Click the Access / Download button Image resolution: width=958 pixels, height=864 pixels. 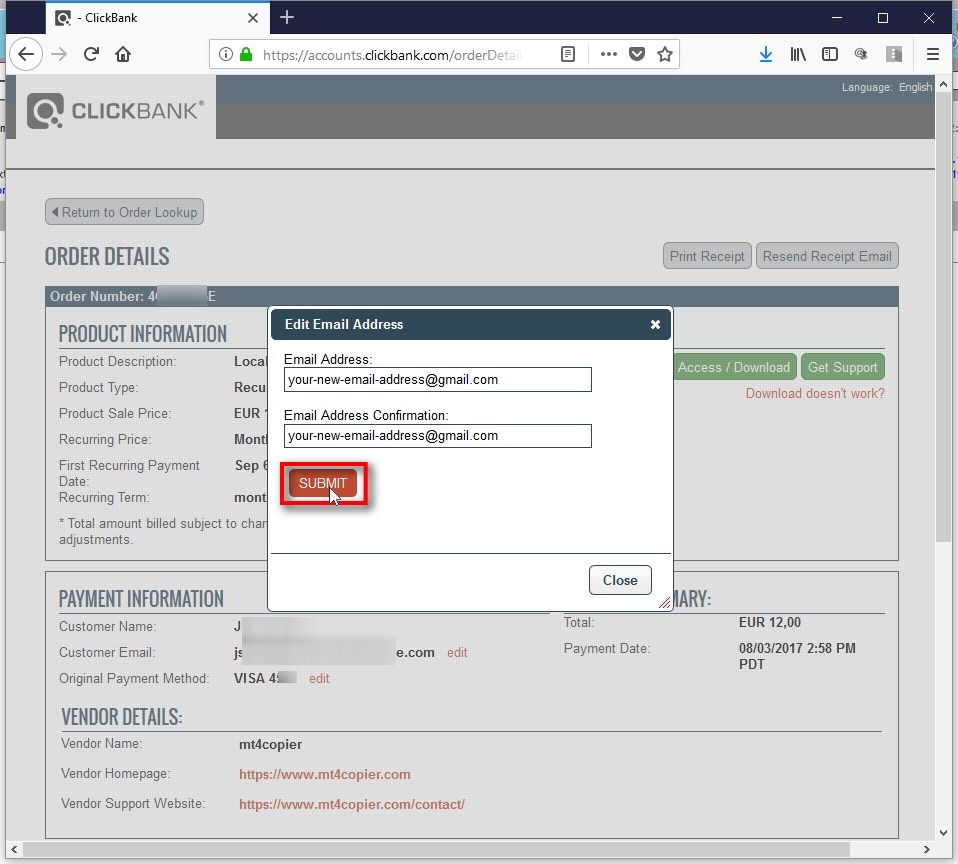coord(735,367)
